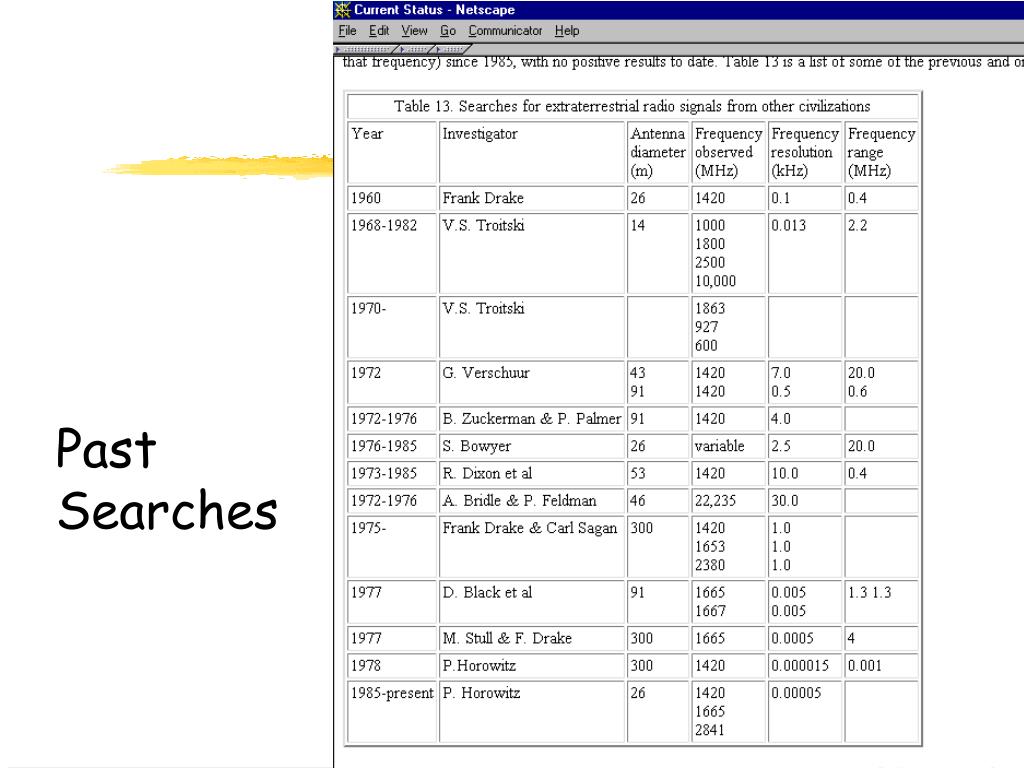Click V.S. Troitski in the 1968-1982 row
This screenshot has width=1024, height=768.
483,225
